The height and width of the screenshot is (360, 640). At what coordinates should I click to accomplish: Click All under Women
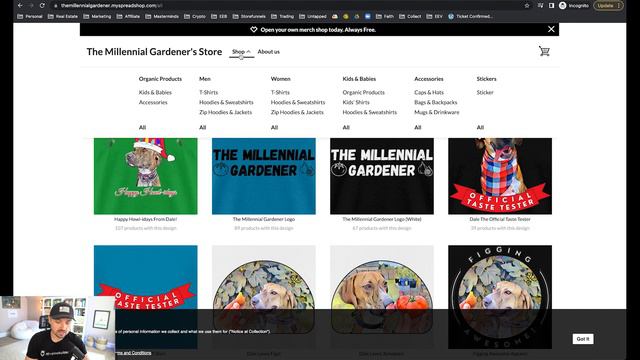pos(274,127)
